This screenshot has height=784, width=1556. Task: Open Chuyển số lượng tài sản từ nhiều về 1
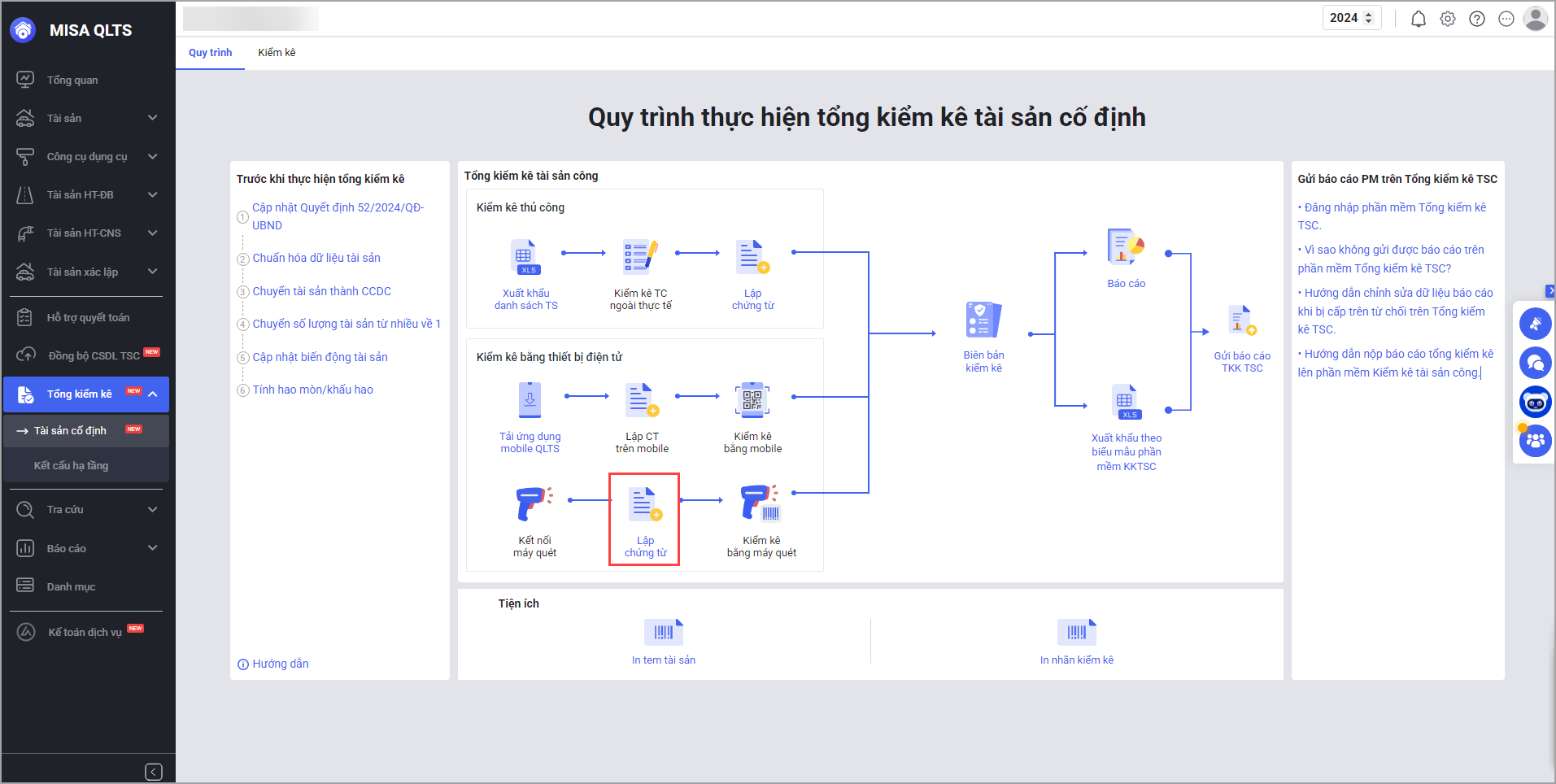click(347, 324)
